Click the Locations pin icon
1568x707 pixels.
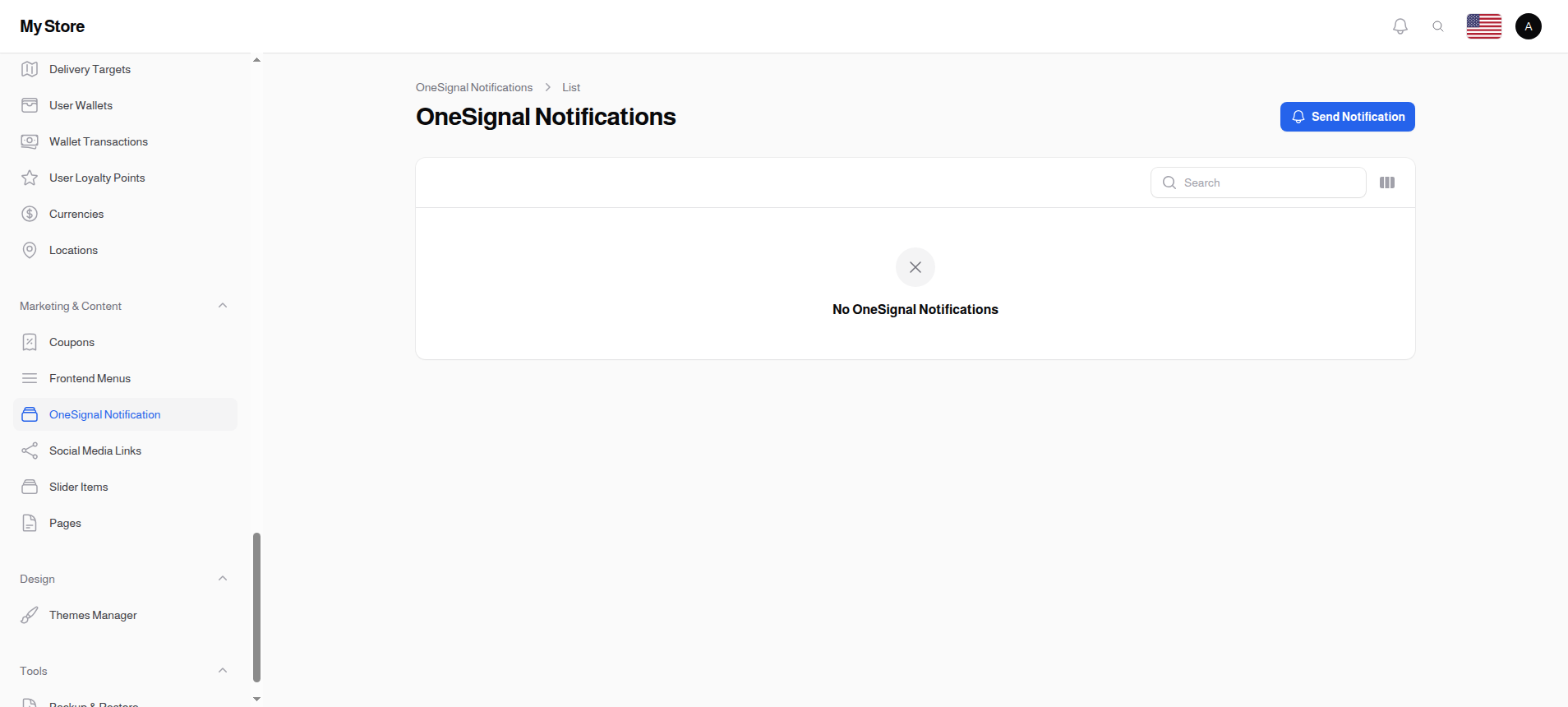pyautogui.click(x=30, y=250)
